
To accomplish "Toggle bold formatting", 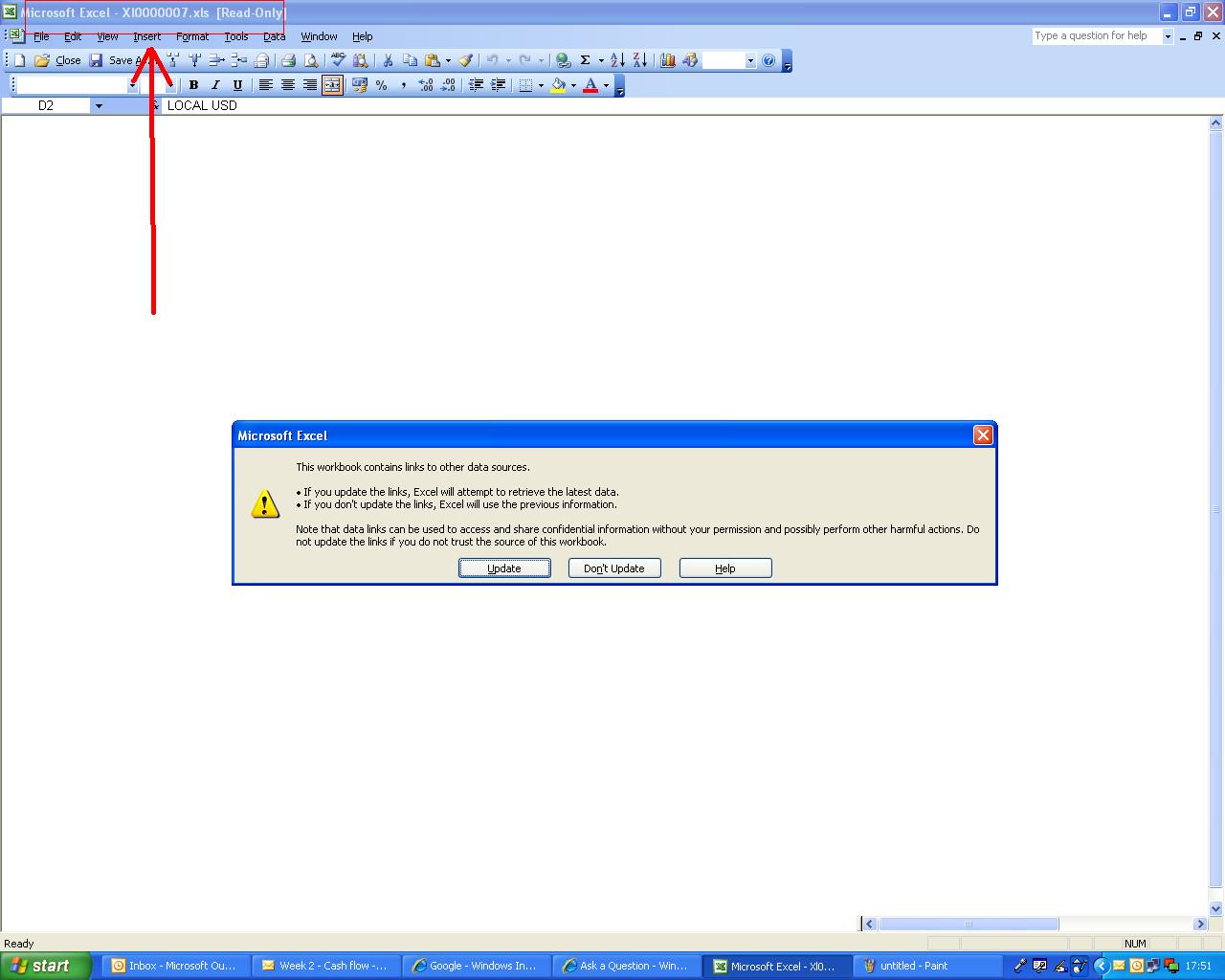I will (193, 85).
